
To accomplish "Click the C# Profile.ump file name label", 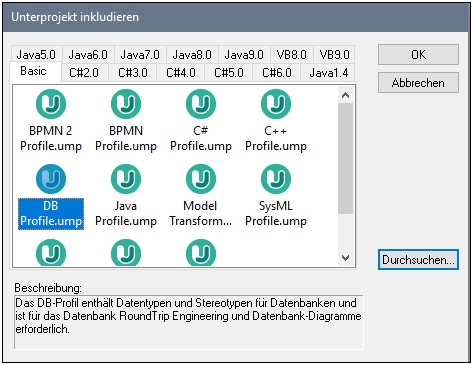I will 201,138.
